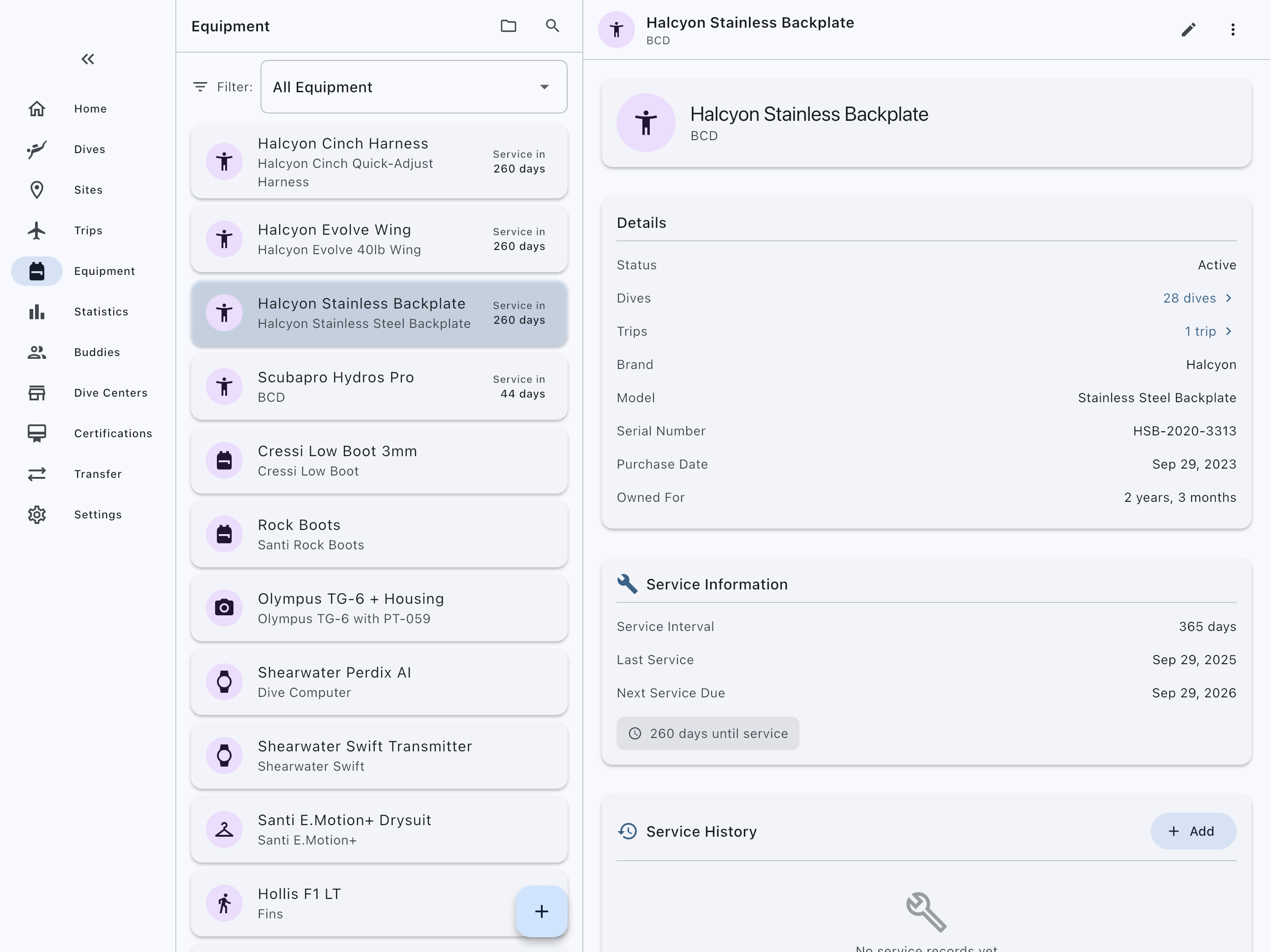
Task: Click the Owned For 2 years, 3 months value
Action: coord(1180,498)
